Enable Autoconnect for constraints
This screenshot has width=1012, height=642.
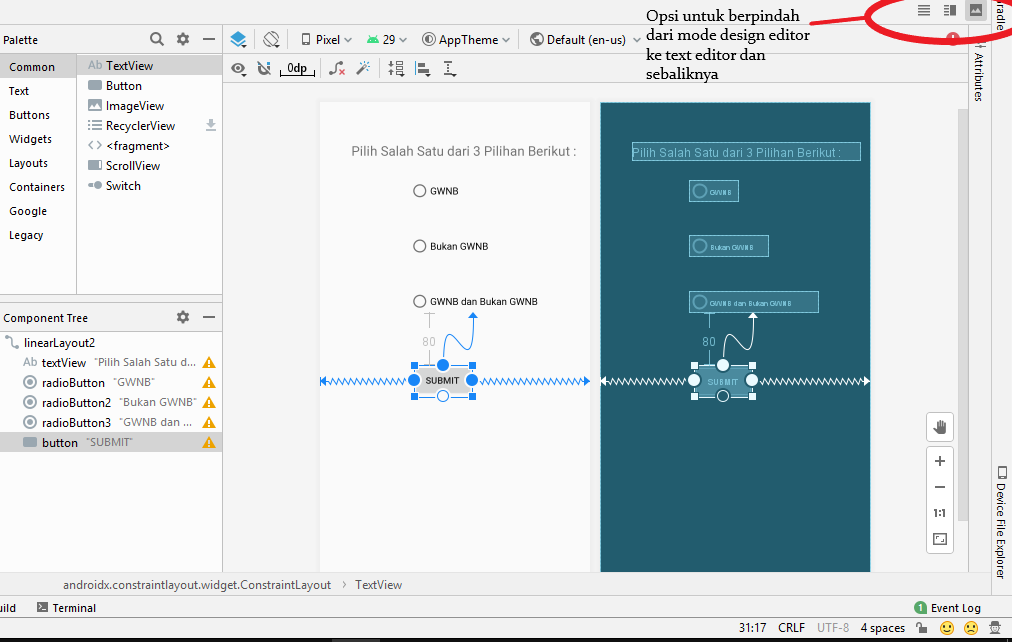pos(265,68)
